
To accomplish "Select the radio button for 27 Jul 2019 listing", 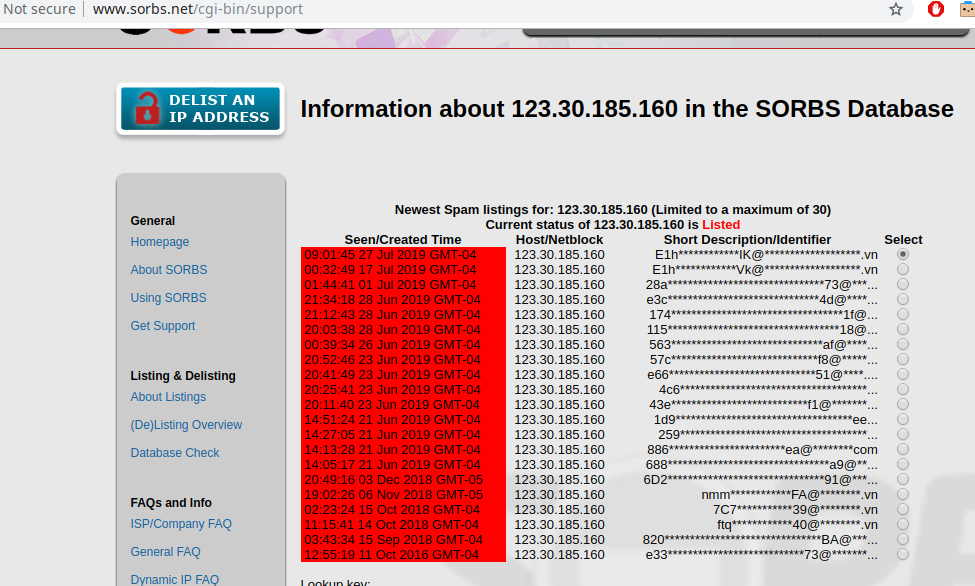I will (903, 254).
